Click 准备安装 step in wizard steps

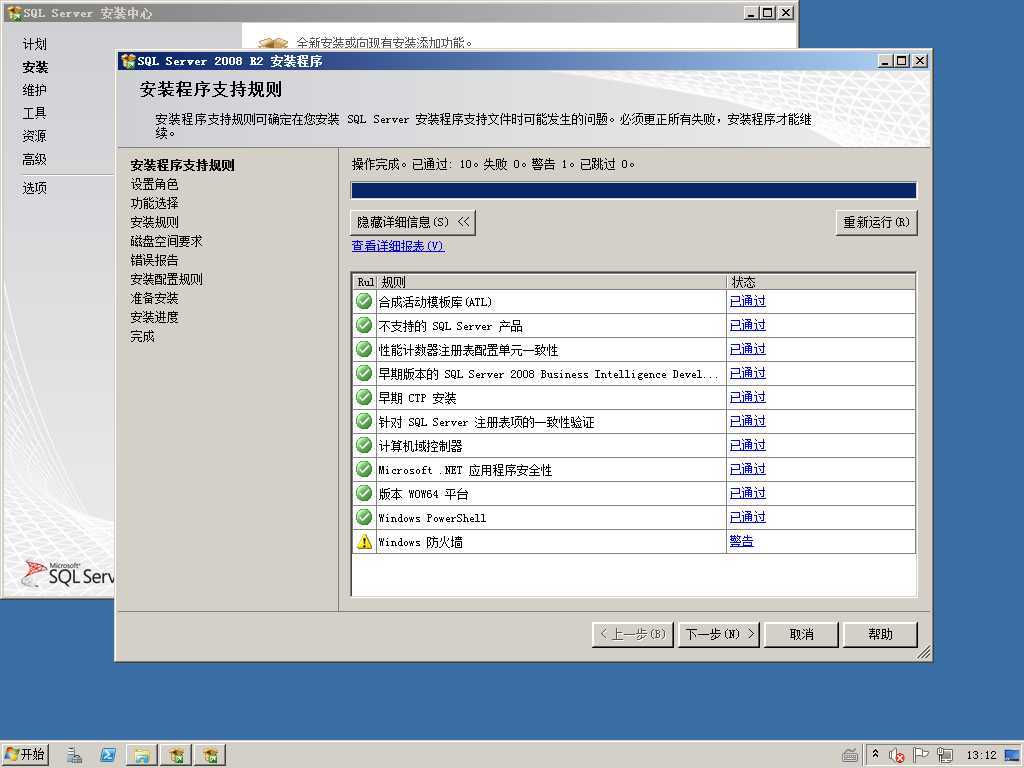coord(154,298)
